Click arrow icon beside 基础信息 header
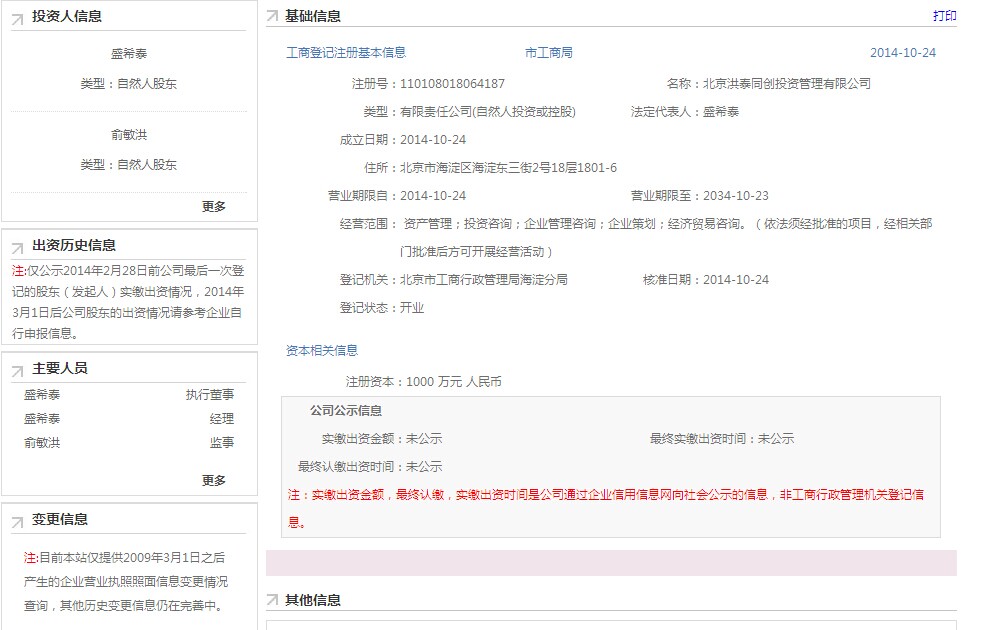The width and height of the screenshot is (1004, 630). coord(272,18)
